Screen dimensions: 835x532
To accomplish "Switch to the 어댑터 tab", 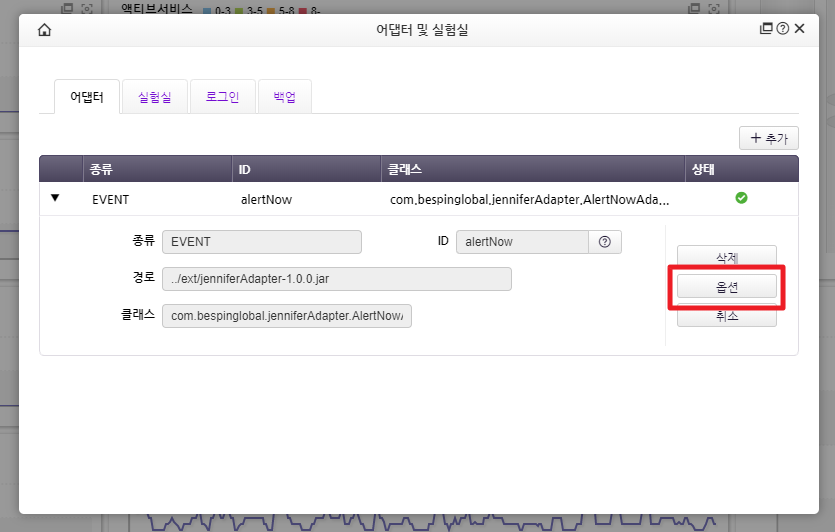I will tap(86, 97).
